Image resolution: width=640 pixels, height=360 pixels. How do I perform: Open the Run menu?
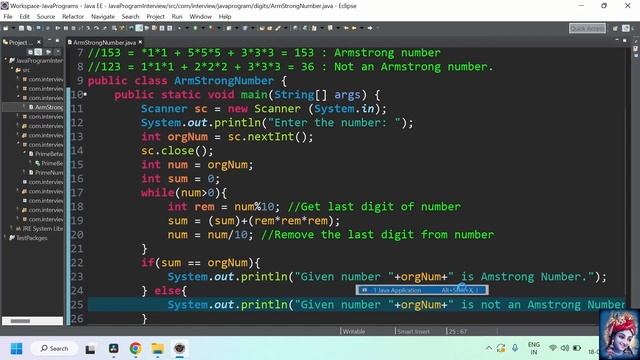[x=177, y=17]
